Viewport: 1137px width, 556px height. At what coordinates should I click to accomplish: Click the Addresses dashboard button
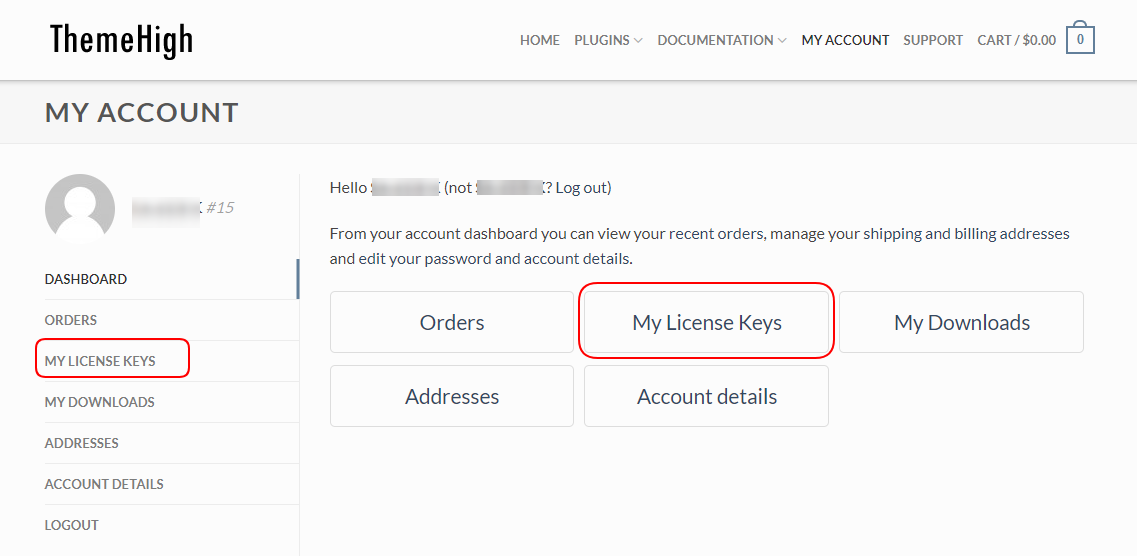452,396
